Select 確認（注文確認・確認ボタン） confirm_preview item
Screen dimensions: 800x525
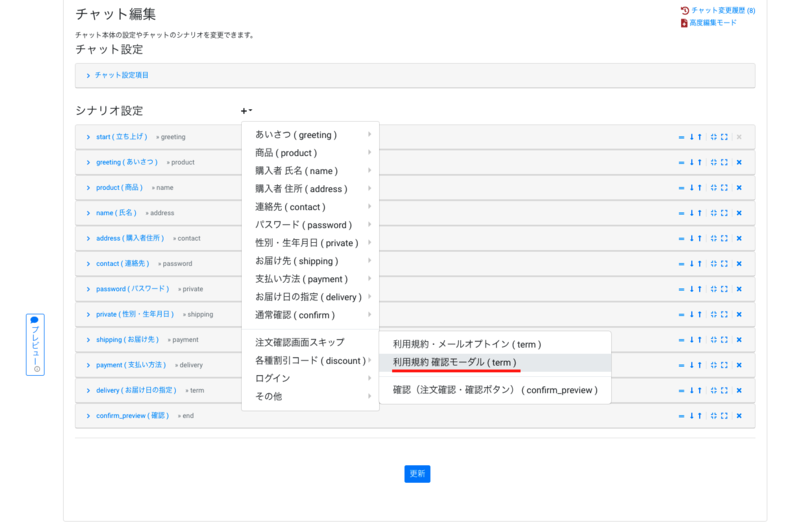click(x=494, y=390)
